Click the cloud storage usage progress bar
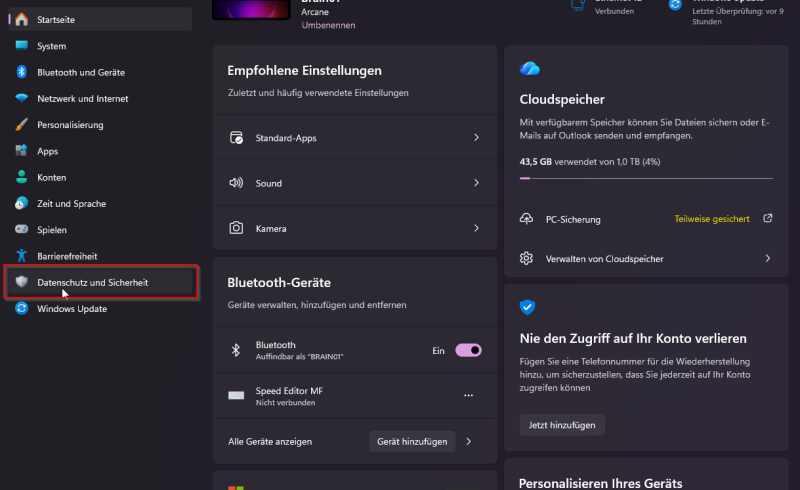Image resolution: width=800 pixels, height=490 pixels. coord(646,178)
